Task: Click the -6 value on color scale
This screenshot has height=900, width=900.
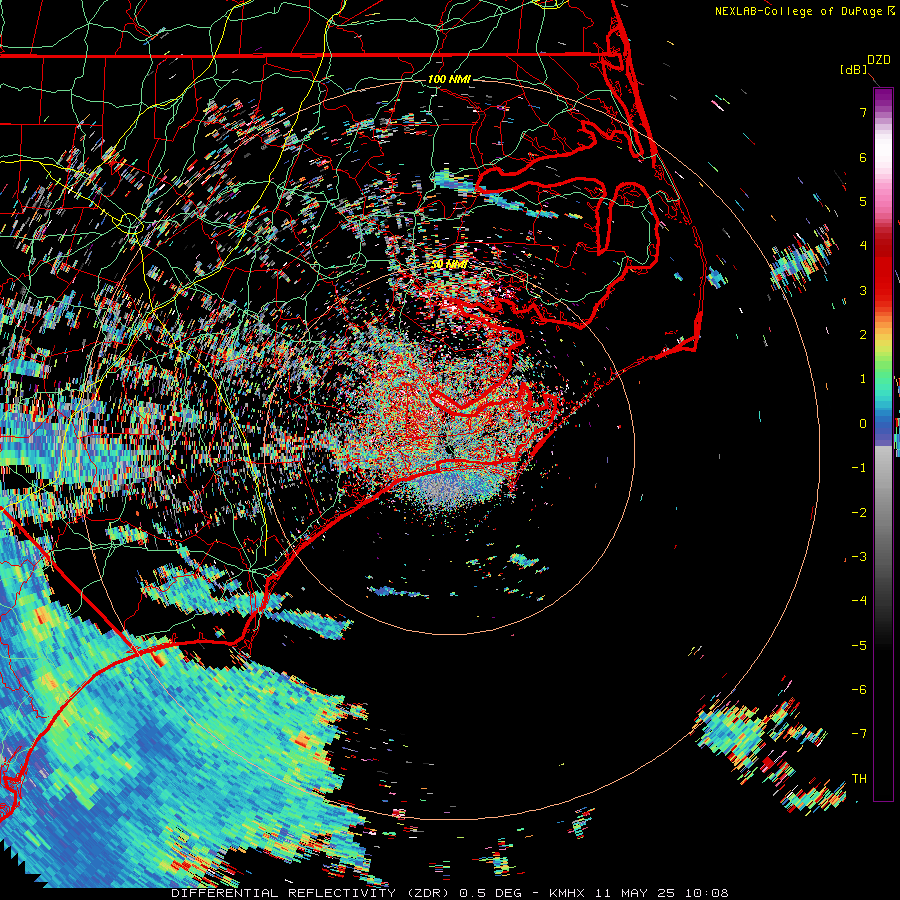Action: (859, 690)
